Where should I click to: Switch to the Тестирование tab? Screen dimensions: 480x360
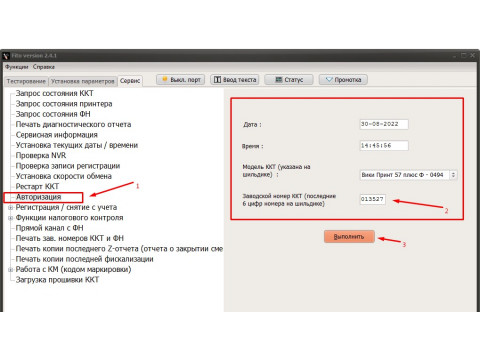click(x=26, y=81)
